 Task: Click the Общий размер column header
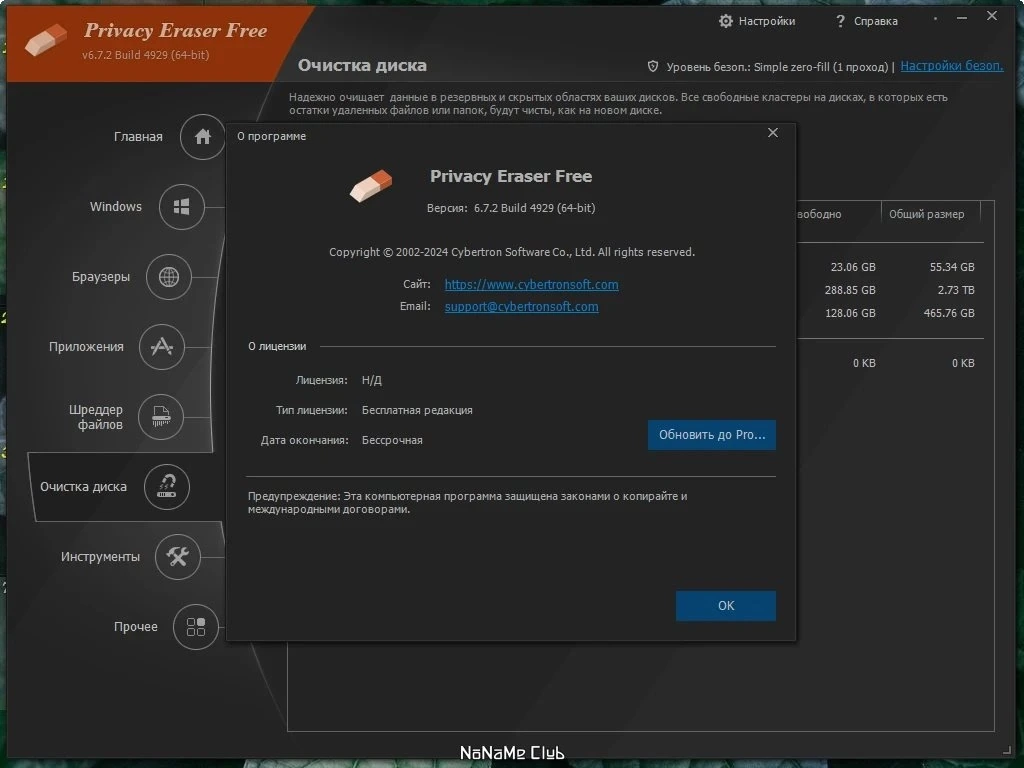926,214
